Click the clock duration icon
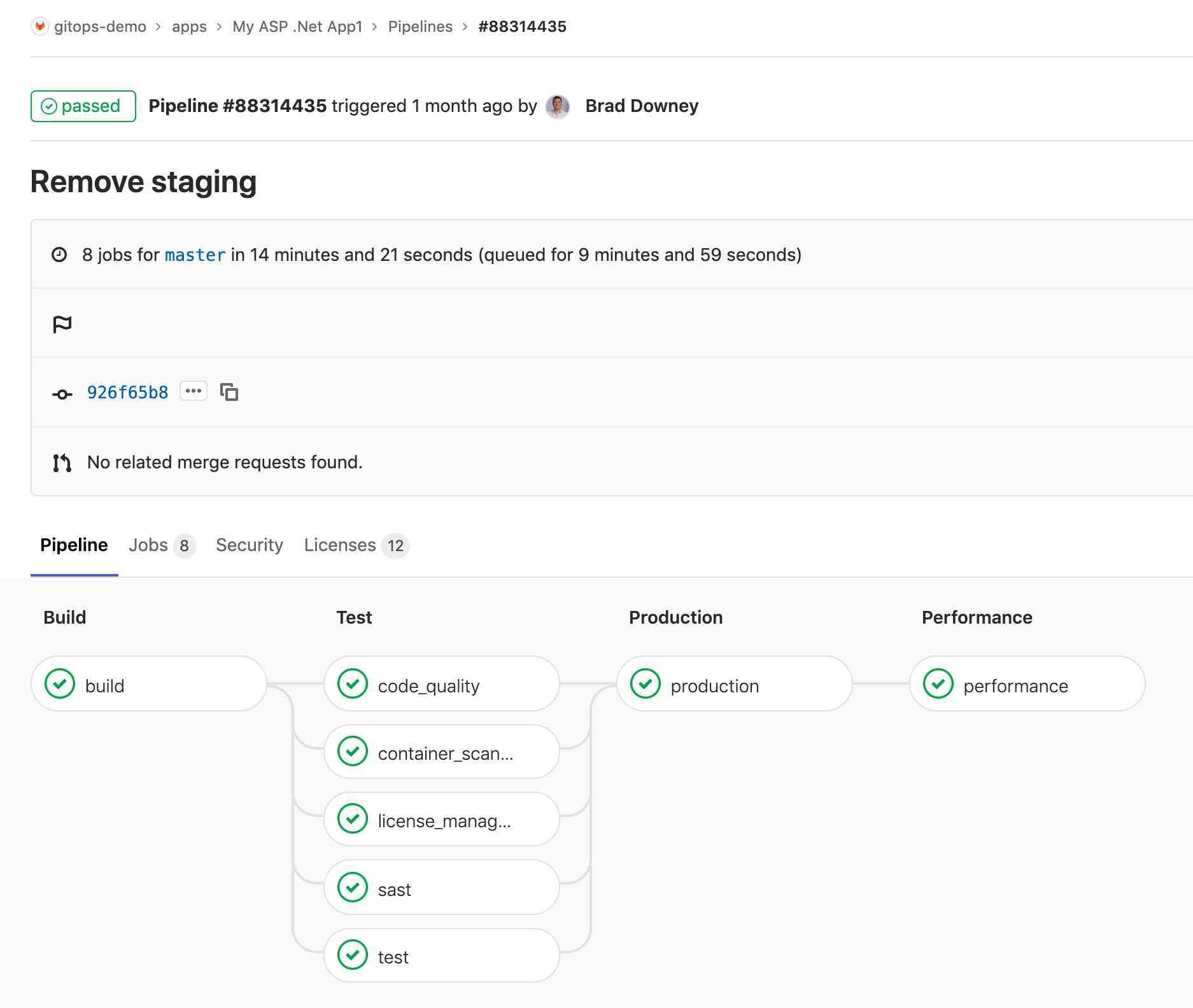Viewport: 1193px width, 1008px height. pyautogui.click(x=59, y=255)
